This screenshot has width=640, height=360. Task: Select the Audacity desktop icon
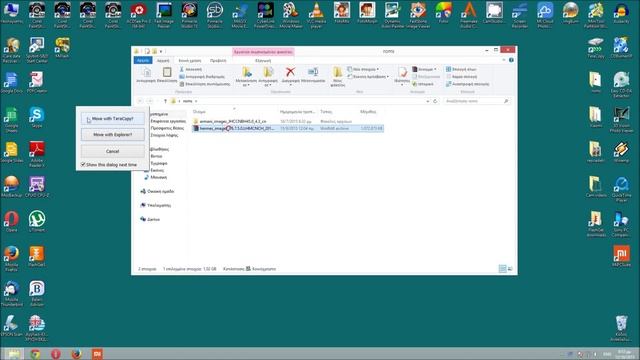tap(621, 13)
